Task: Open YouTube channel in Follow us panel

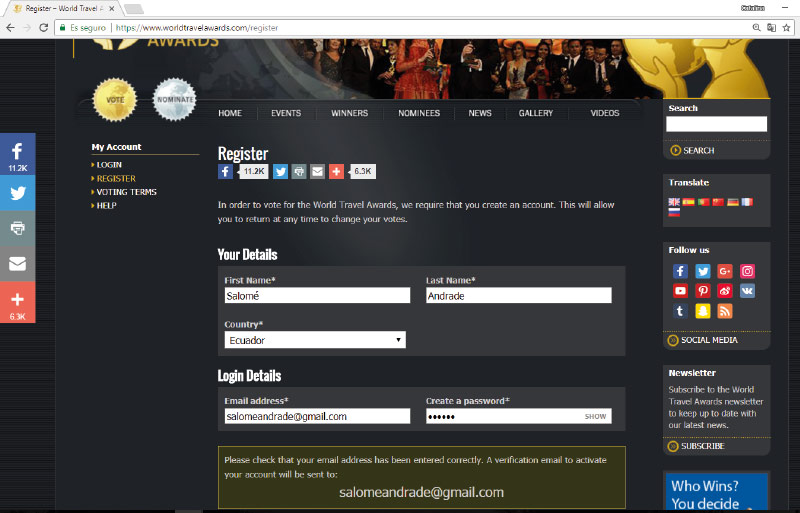Action: click(x=680, y=291)
